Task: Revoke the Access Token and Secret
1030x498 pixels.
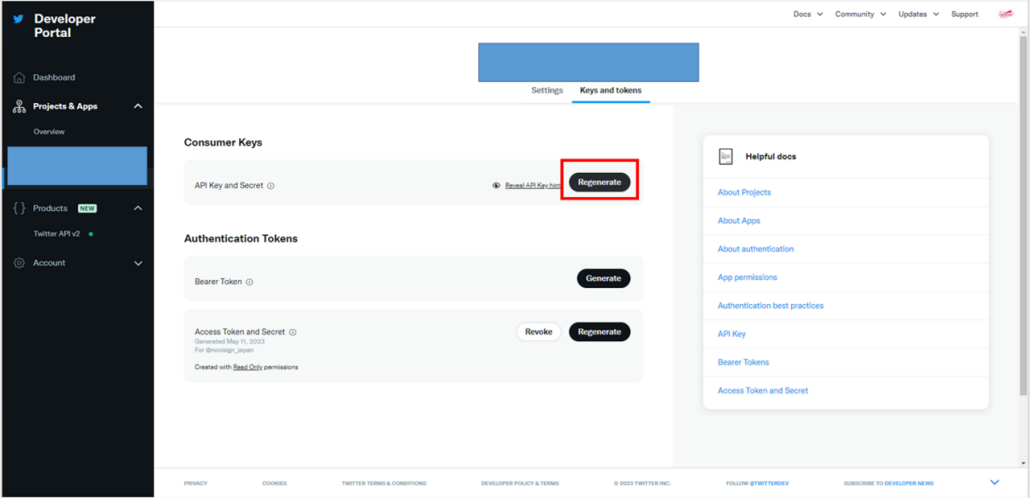Action: [539, 332]
